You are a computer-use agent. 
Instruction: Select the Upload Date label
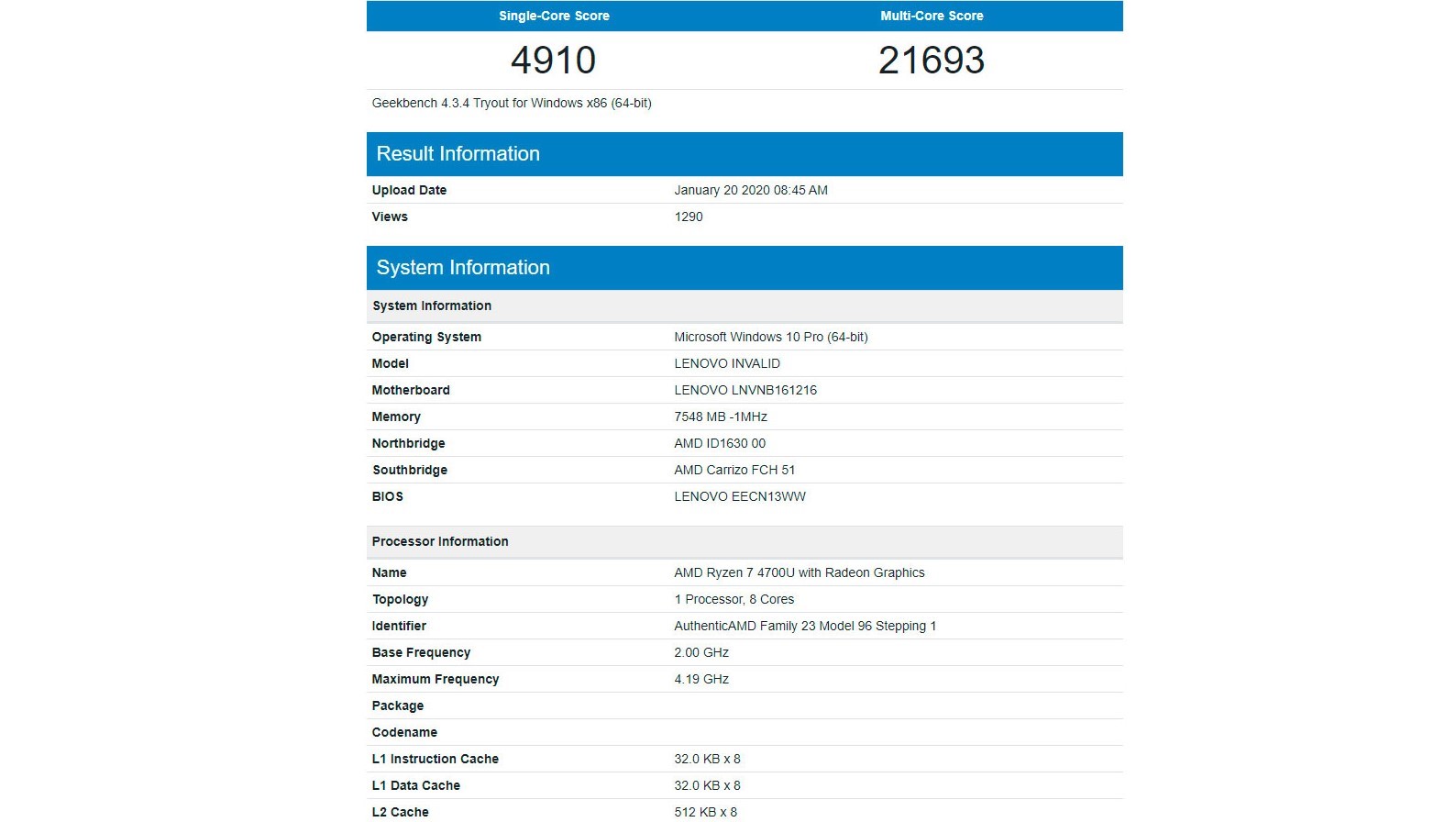409,190
